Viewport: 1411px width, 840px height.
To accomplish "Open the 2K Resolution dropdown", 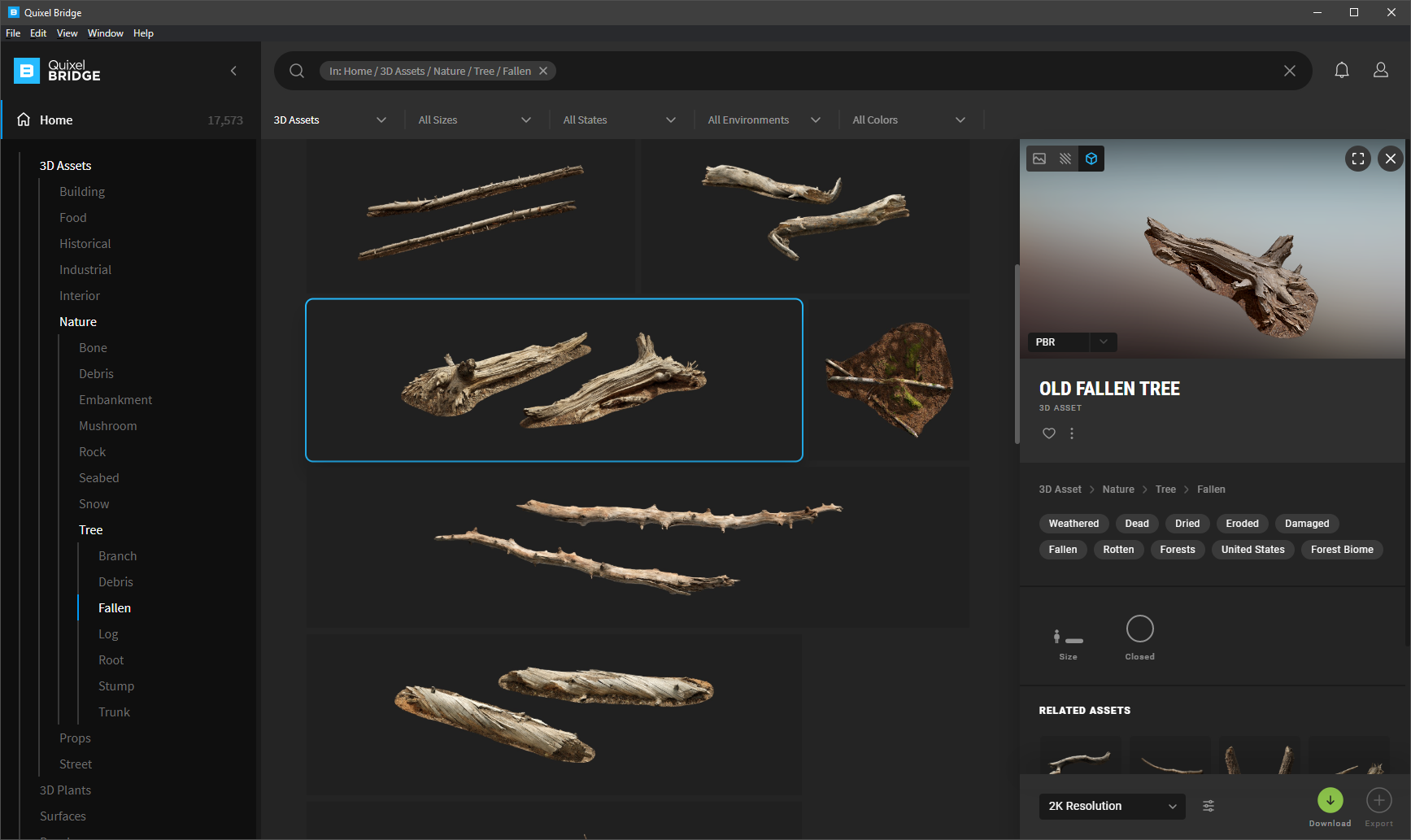I will (x=1112, y=806).
